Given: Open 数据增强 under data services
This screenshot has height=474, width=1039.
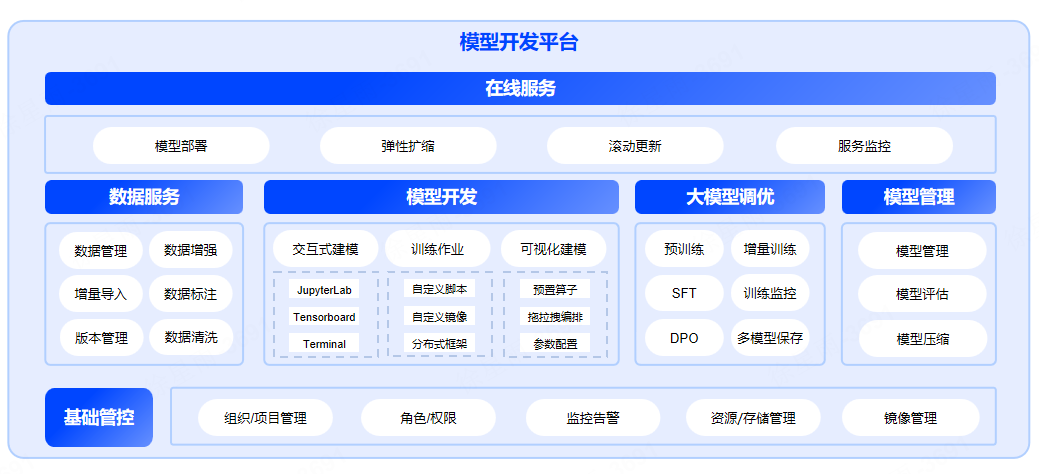Looking at the screenshot, I should [190, 250].
